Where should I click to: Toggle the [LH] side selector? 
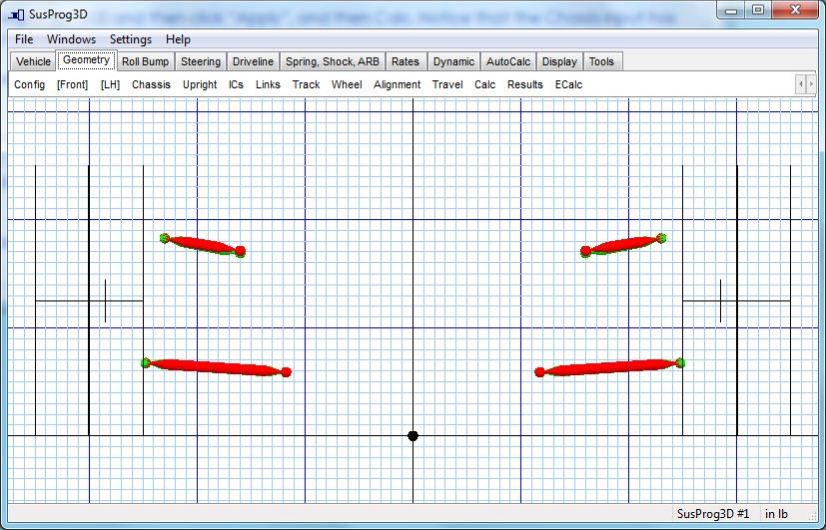click(x=110, y=85)
